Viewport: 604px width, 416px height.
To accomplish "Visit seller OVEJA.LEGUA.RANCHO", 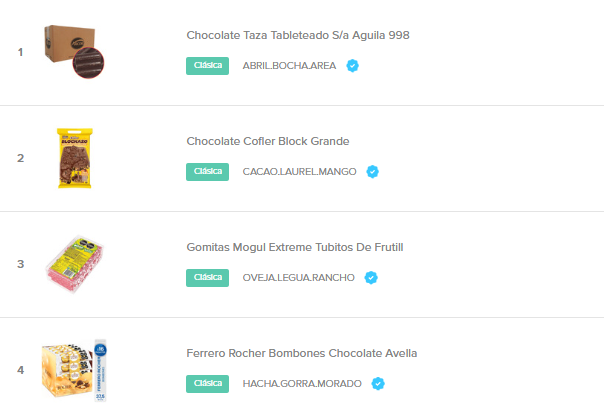I will pyautogui.click(x=299, y=277).
